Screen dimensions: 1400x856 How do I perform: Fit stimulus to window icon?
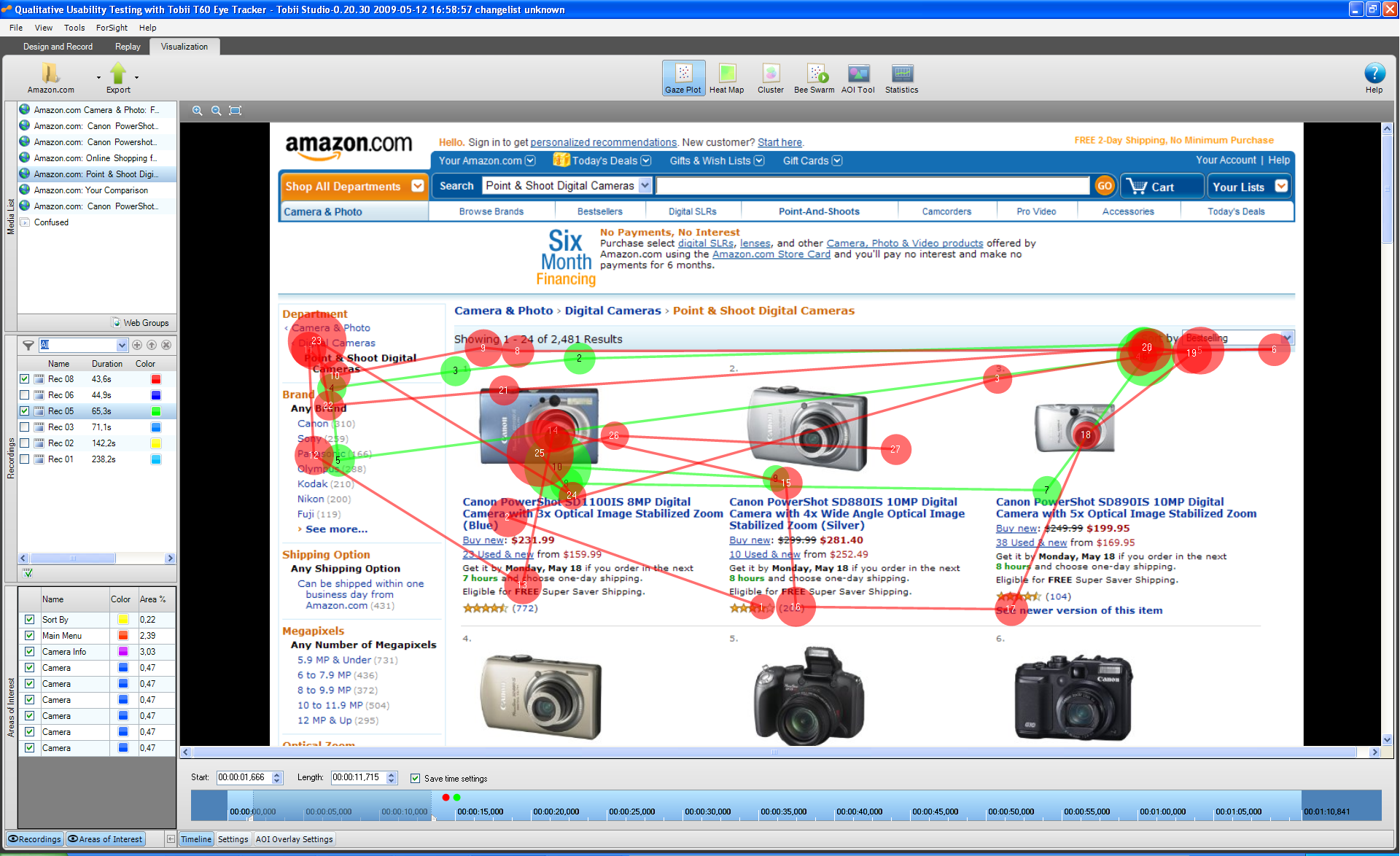pyautogui.click(x=235, y=111)
